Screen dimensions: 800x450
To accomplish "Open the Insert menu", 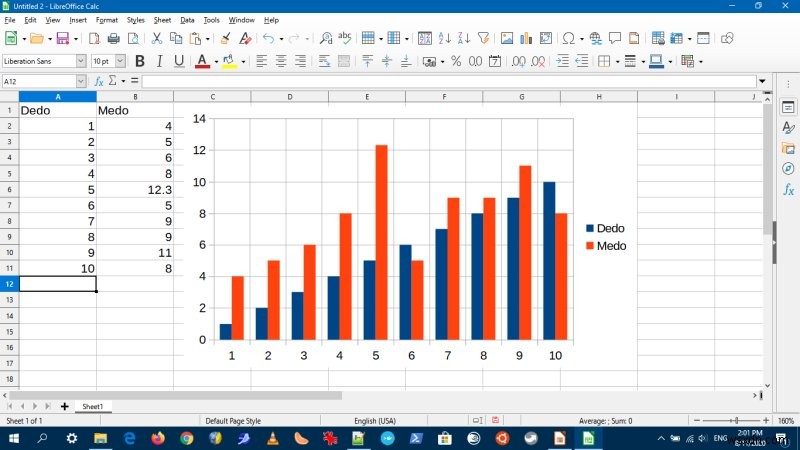I will coord(78,20).
